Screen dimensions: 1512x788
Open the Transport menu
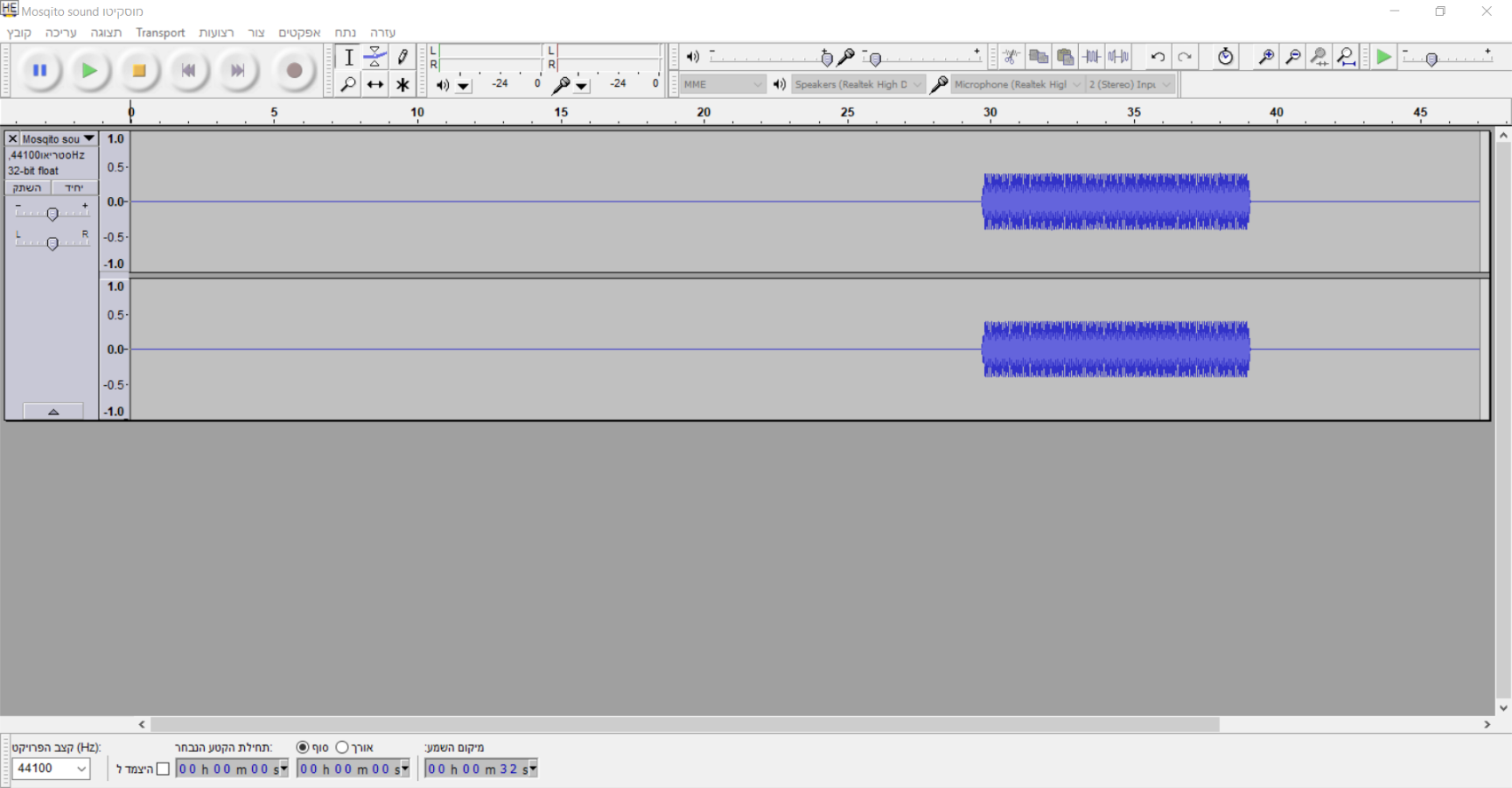tap(160, 32)
